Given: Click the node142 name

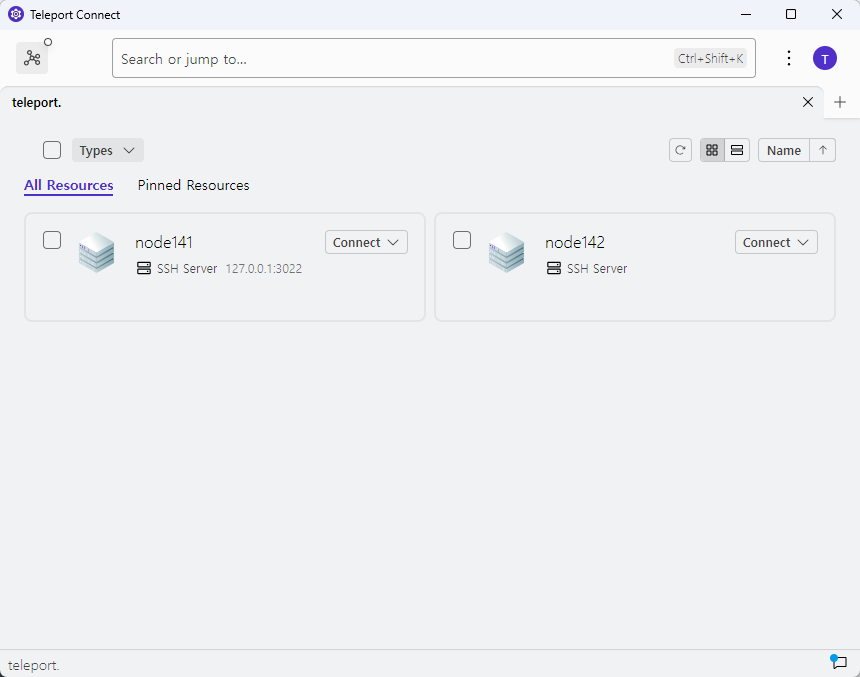Looking at the screenshot, I should (x=575, y=242).
